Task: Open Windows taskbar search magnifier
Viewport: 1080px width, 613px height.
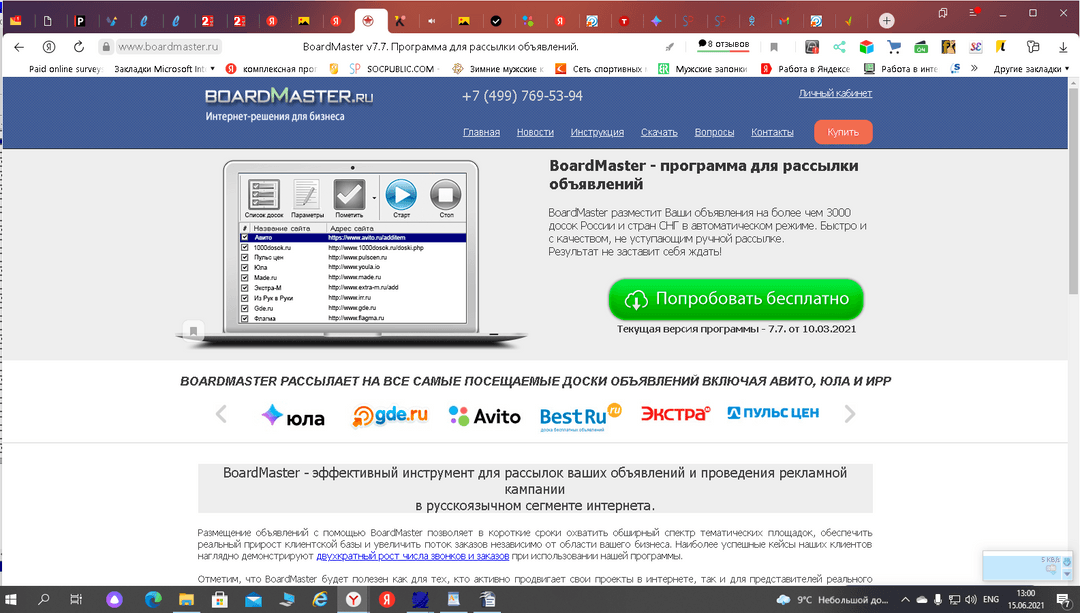Action: click(44, 599)
